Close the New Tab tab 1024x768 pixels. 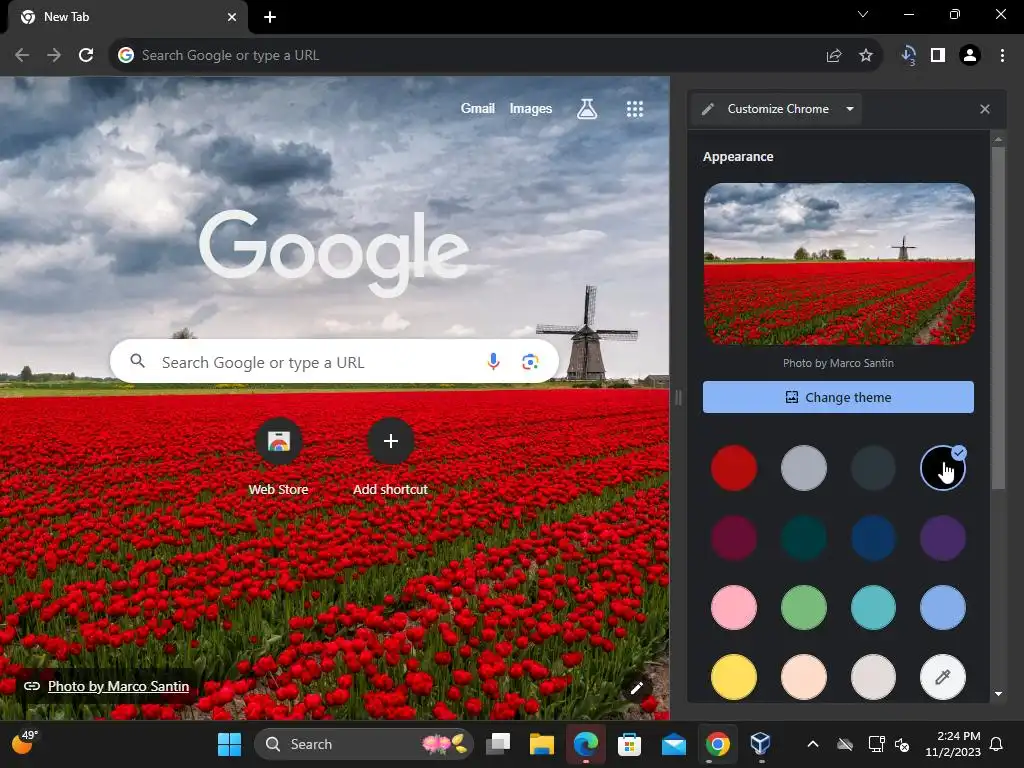coord(232,17)
